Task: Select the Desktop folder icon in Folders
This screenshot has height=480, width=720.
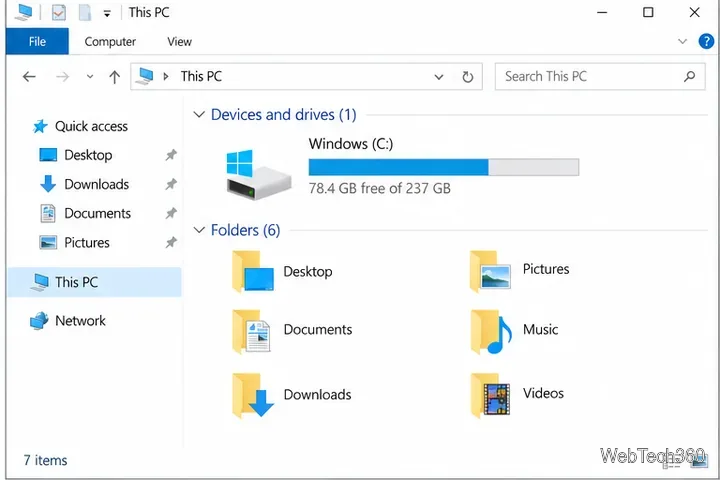Action: pyautogui.click(x=253, y=271)
